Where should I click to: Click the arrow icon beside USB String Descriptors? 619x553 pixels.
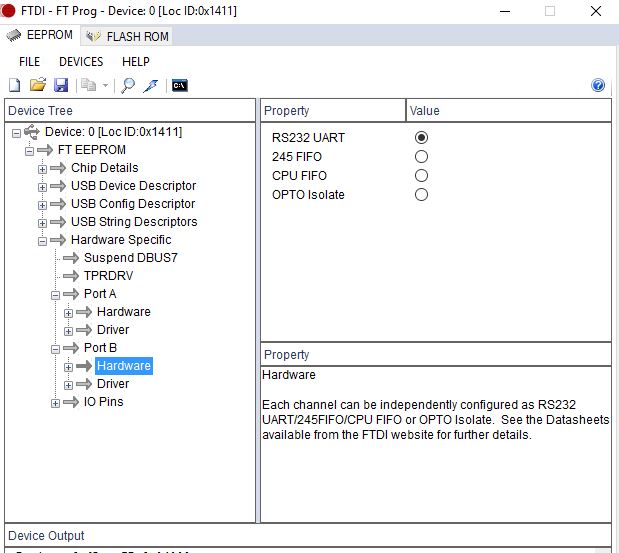click(x=58, y=222)
